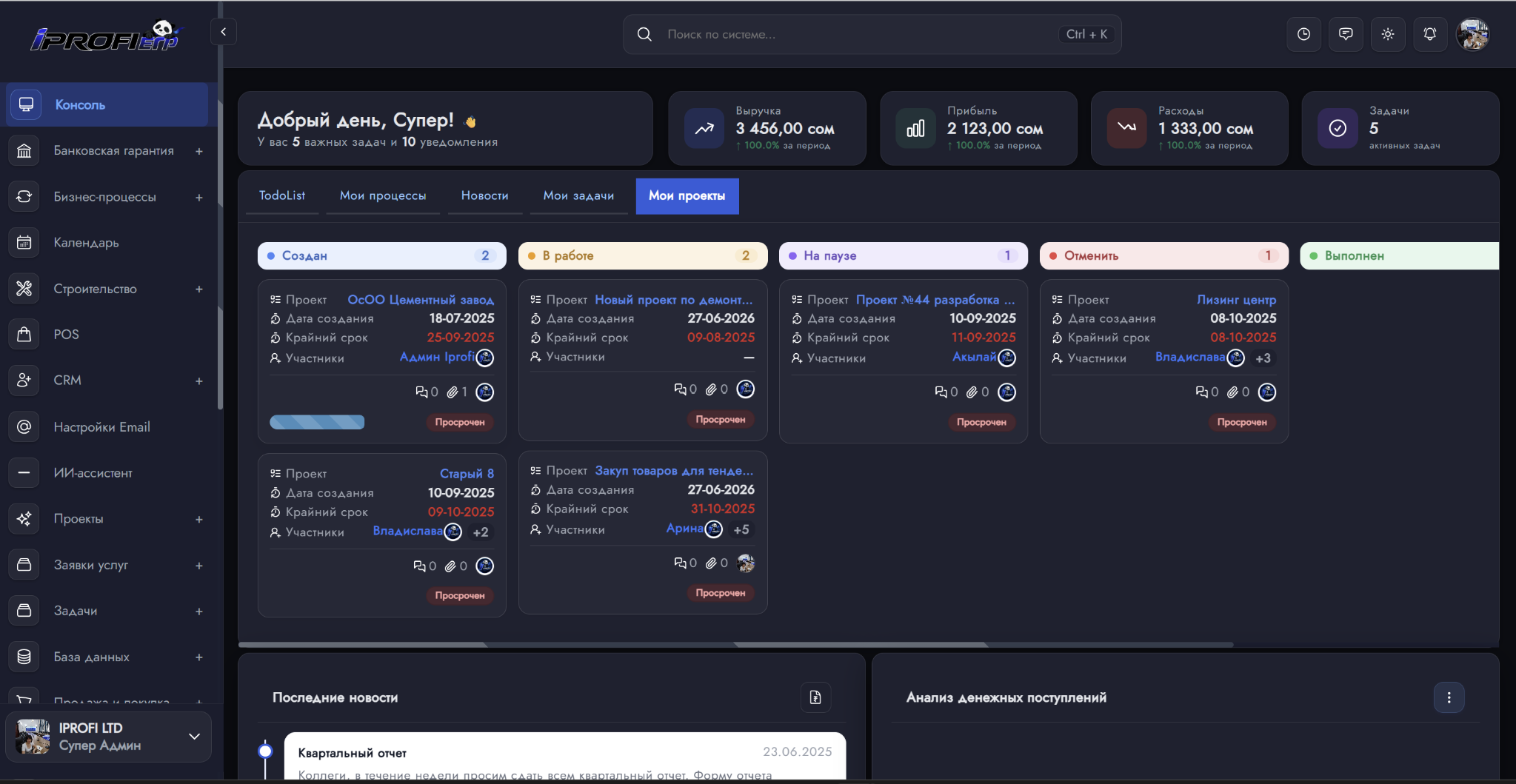Open the clock history icon in header
This screenshot has height=784, width=1516.
(x=1303, y=34)
